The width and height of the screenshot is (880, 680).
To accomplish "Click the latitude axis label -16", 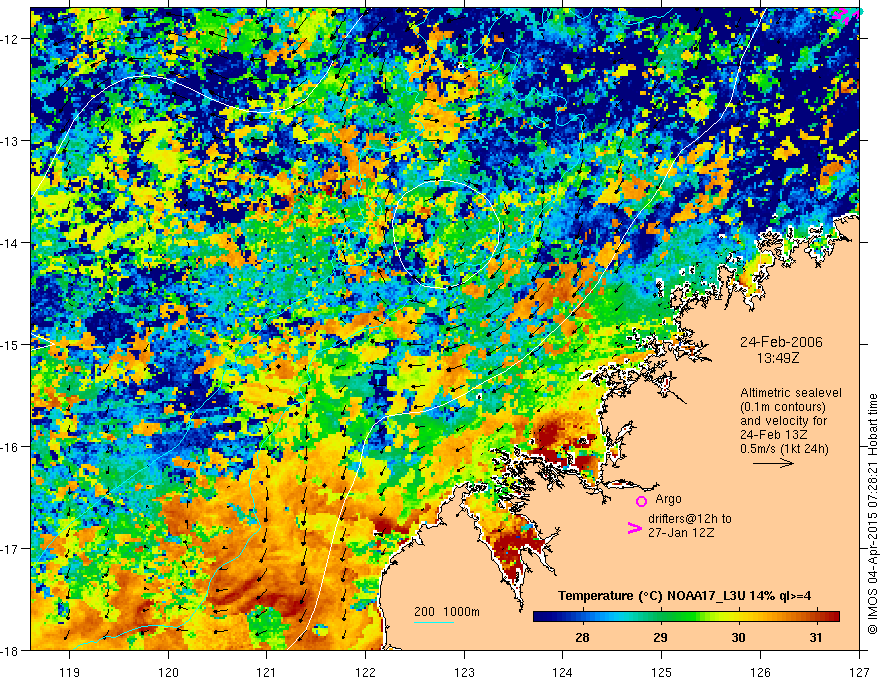I will (x=10, y=447).
